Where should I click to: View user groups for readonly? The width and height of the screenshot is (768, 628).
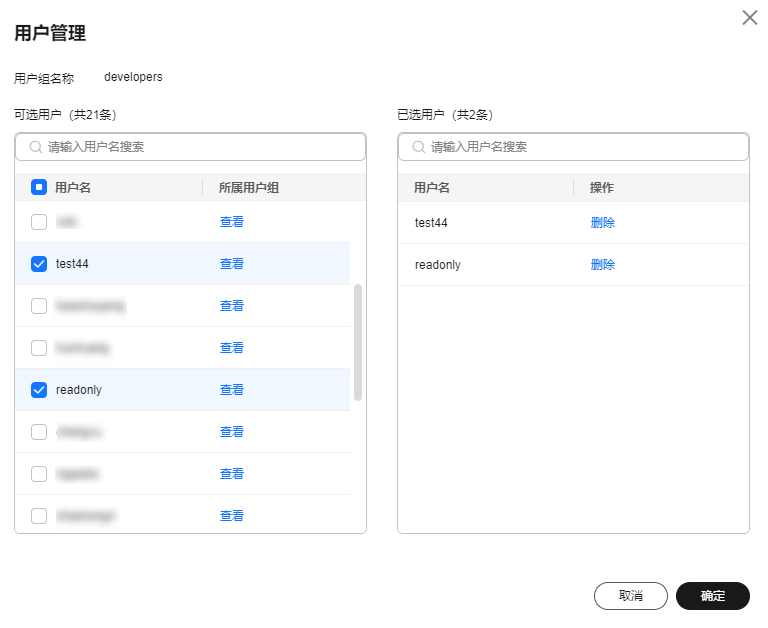pos(231,390)
